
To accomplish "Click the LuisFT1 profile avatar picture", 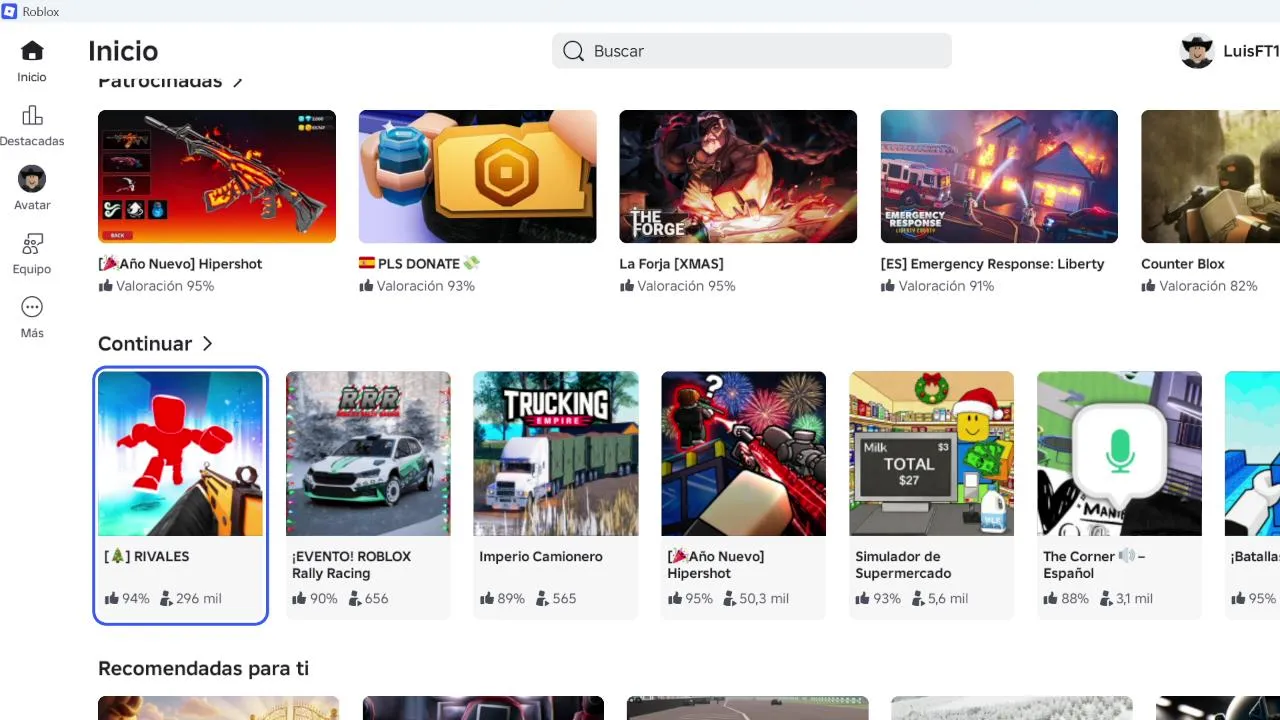I will 1197,51.
